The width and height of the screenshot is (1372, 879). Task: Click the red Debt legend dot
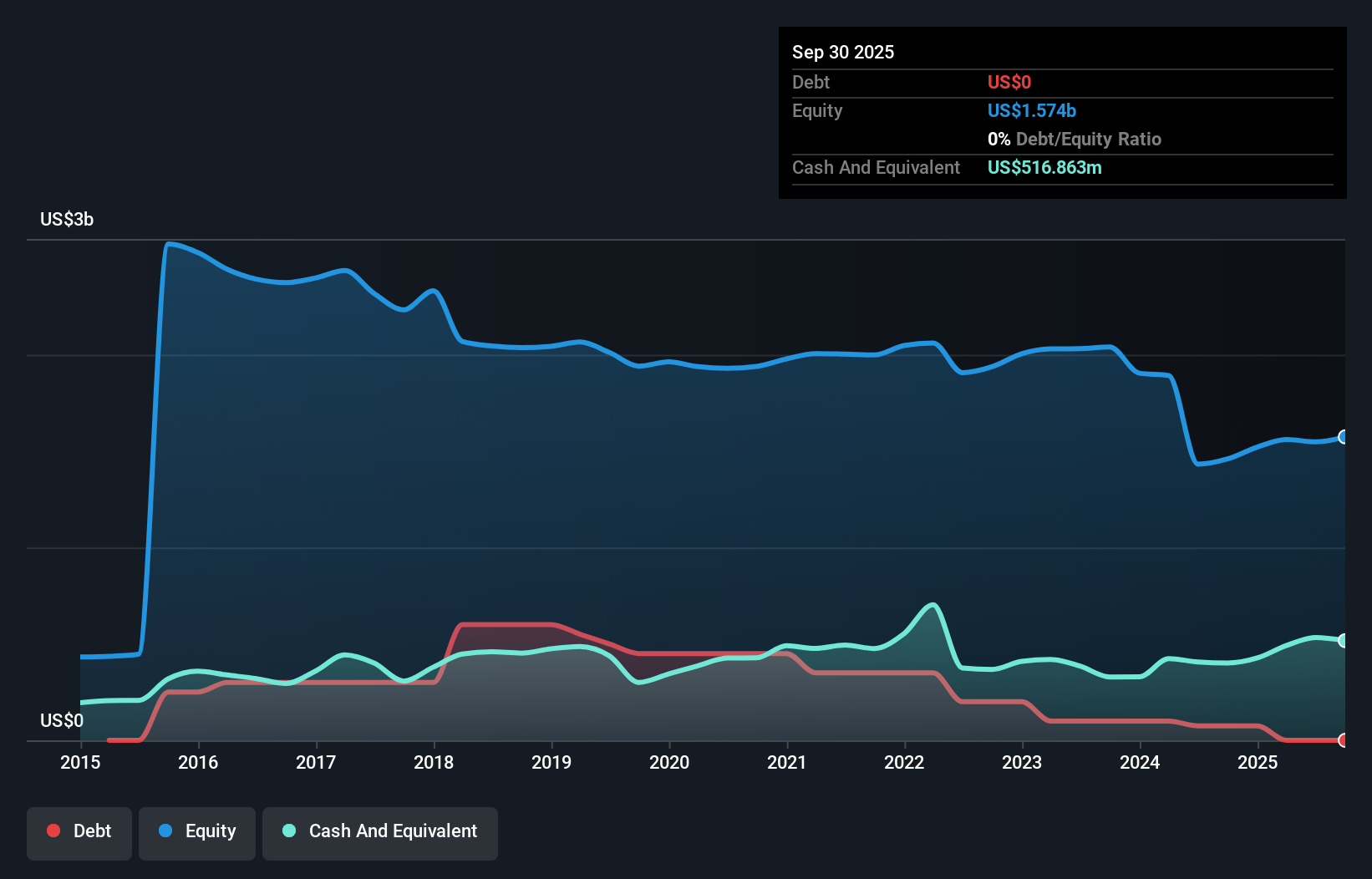(x=53, y=831)
